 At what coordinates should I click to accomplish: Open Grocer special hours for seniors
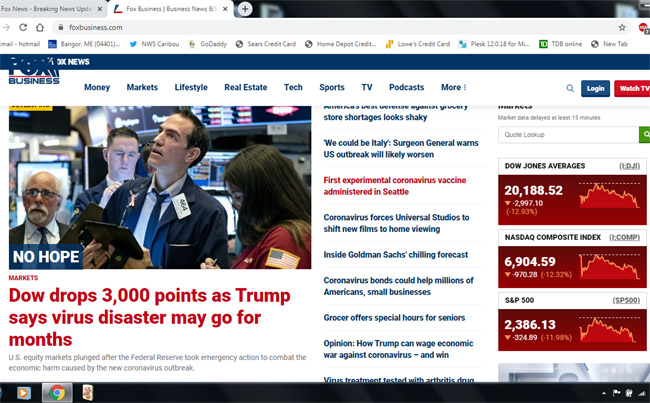click(394, 318)
